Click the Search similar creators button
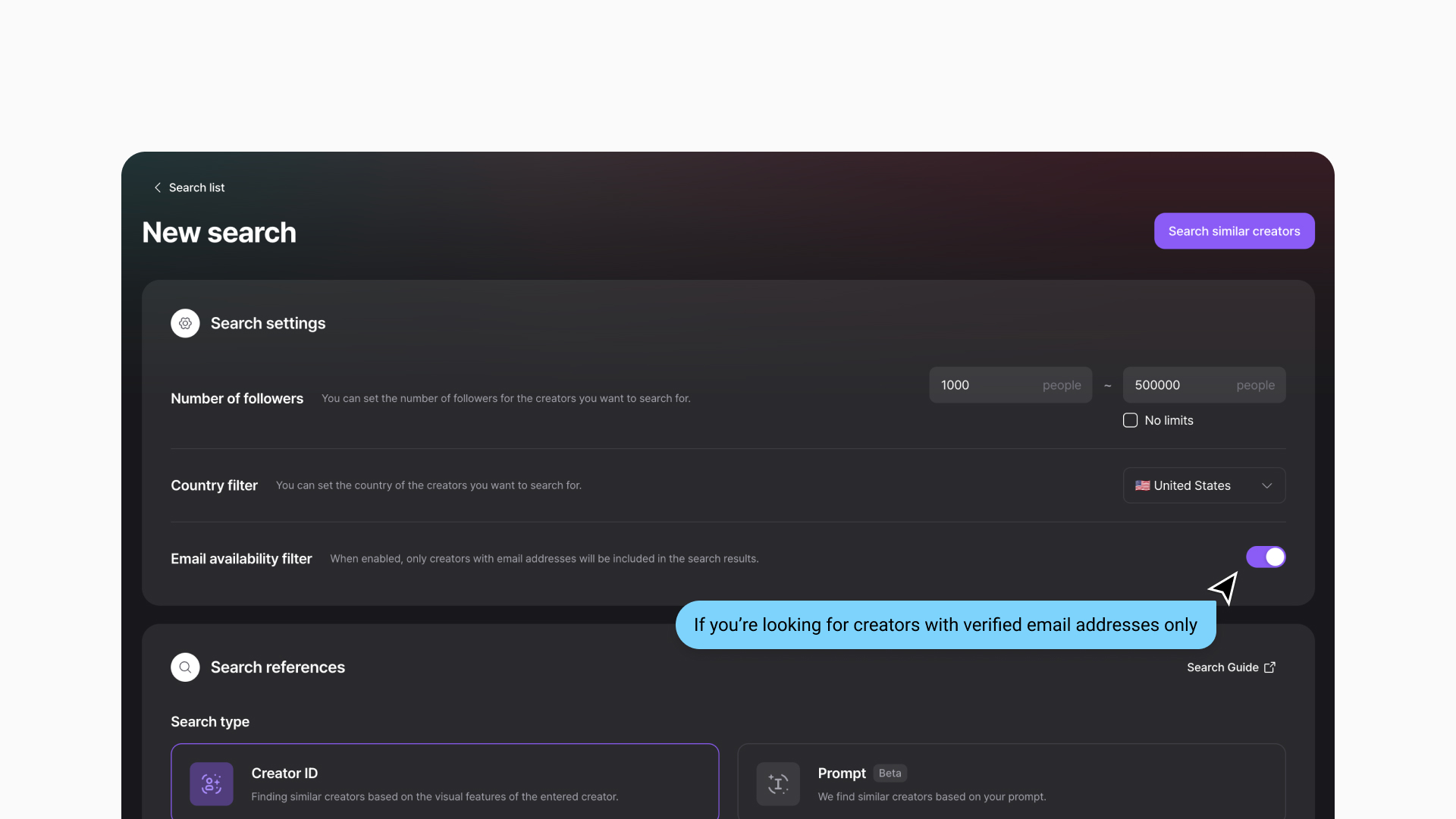1456x819 pixels. coord(1234,231)
